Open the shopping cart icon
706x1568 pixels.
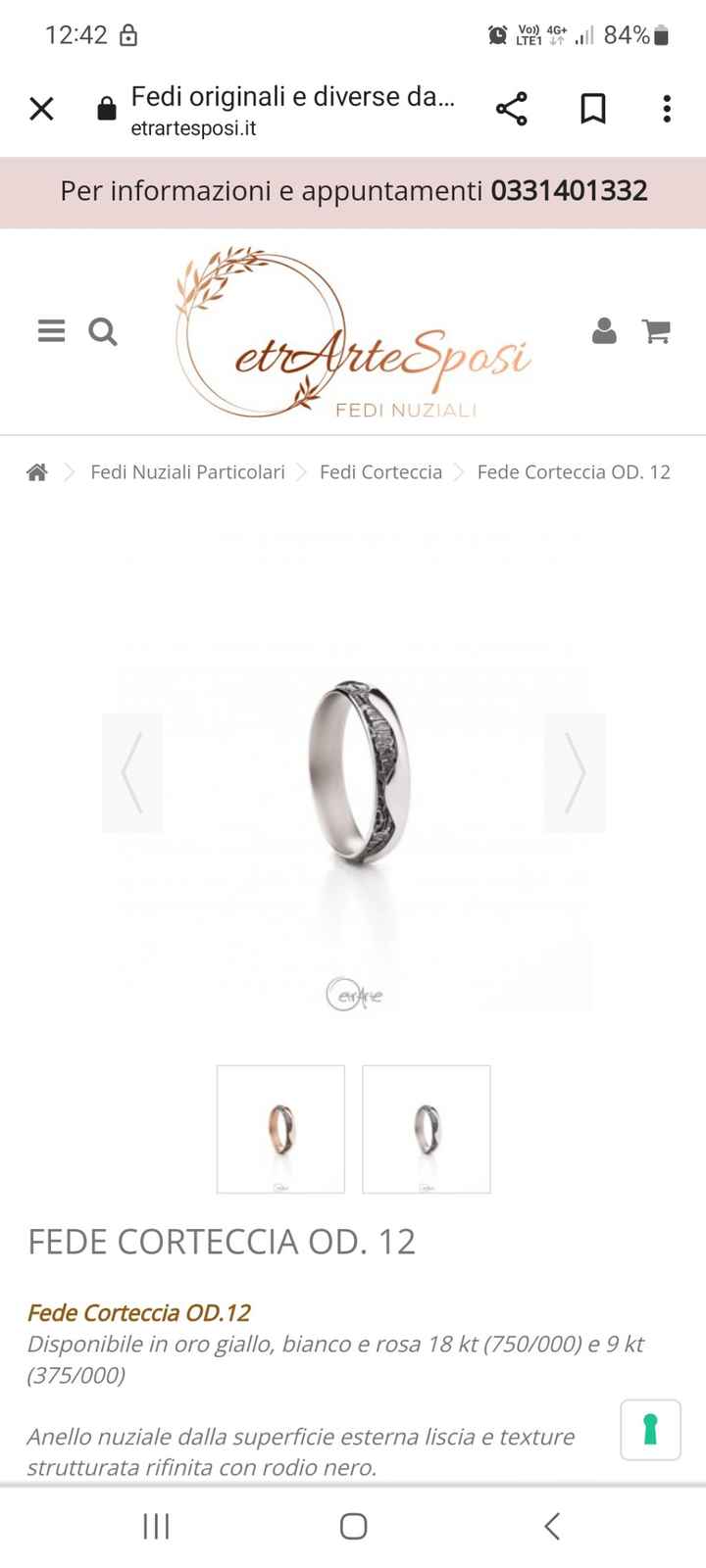[656, 331]
